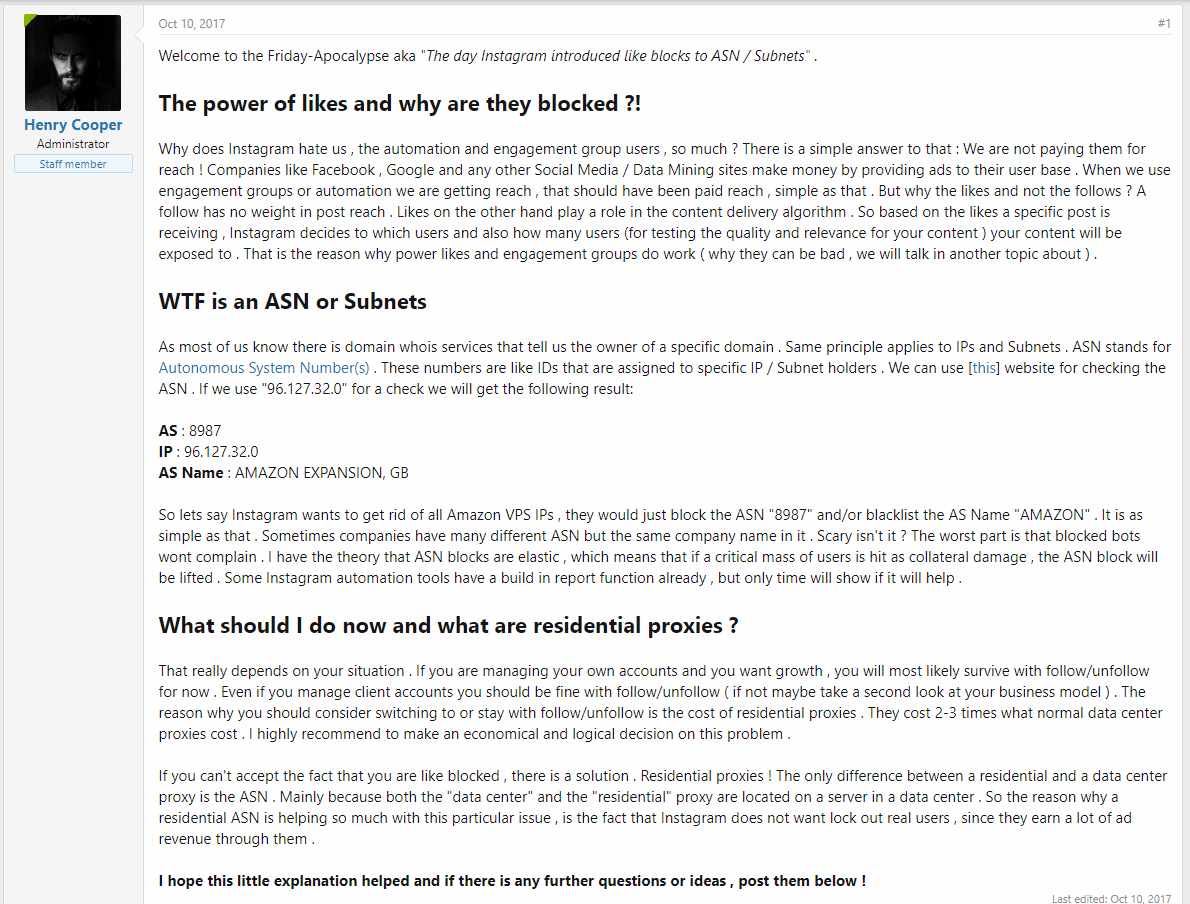The width and height of the screenshot is (1190, 904).
Task: Click the bold 'I hope this little explanation' line
Action: pos(512,881)
